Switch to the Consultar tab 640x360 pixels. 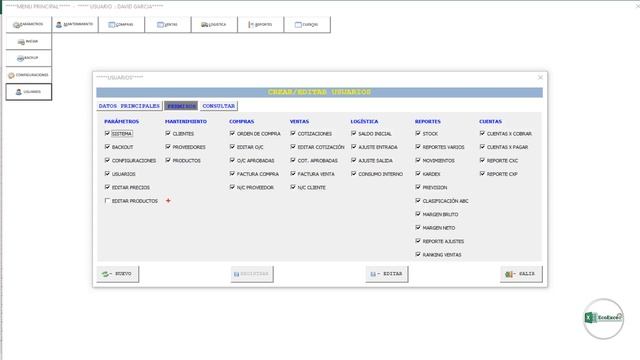click(219, 106)
